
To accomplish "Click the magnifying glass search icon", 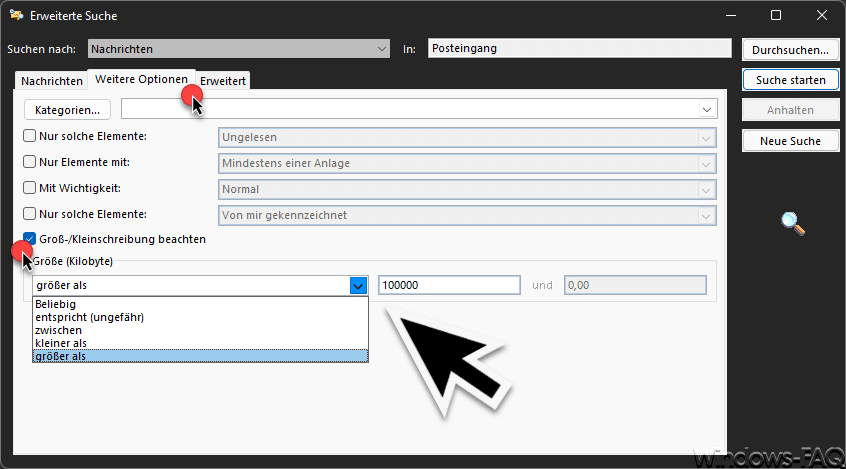I will click(x=793, y=223).
